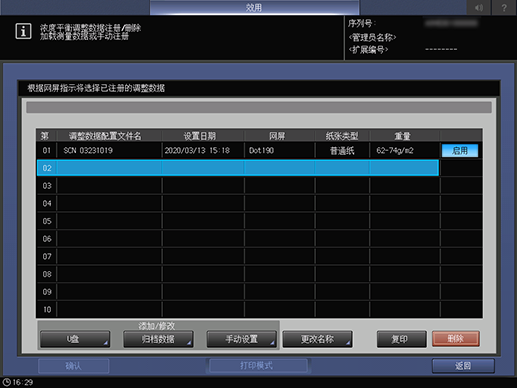Click the 序列号 serial number label

[362, 23]
